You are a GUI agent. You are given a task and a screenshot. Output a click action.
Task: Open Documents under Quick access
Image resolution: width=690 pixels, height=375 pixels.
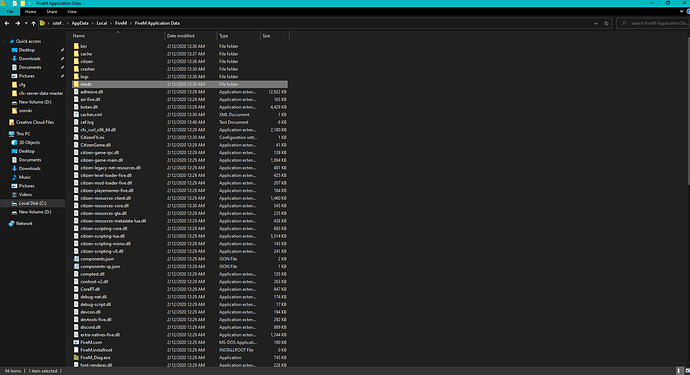(30, 67)
